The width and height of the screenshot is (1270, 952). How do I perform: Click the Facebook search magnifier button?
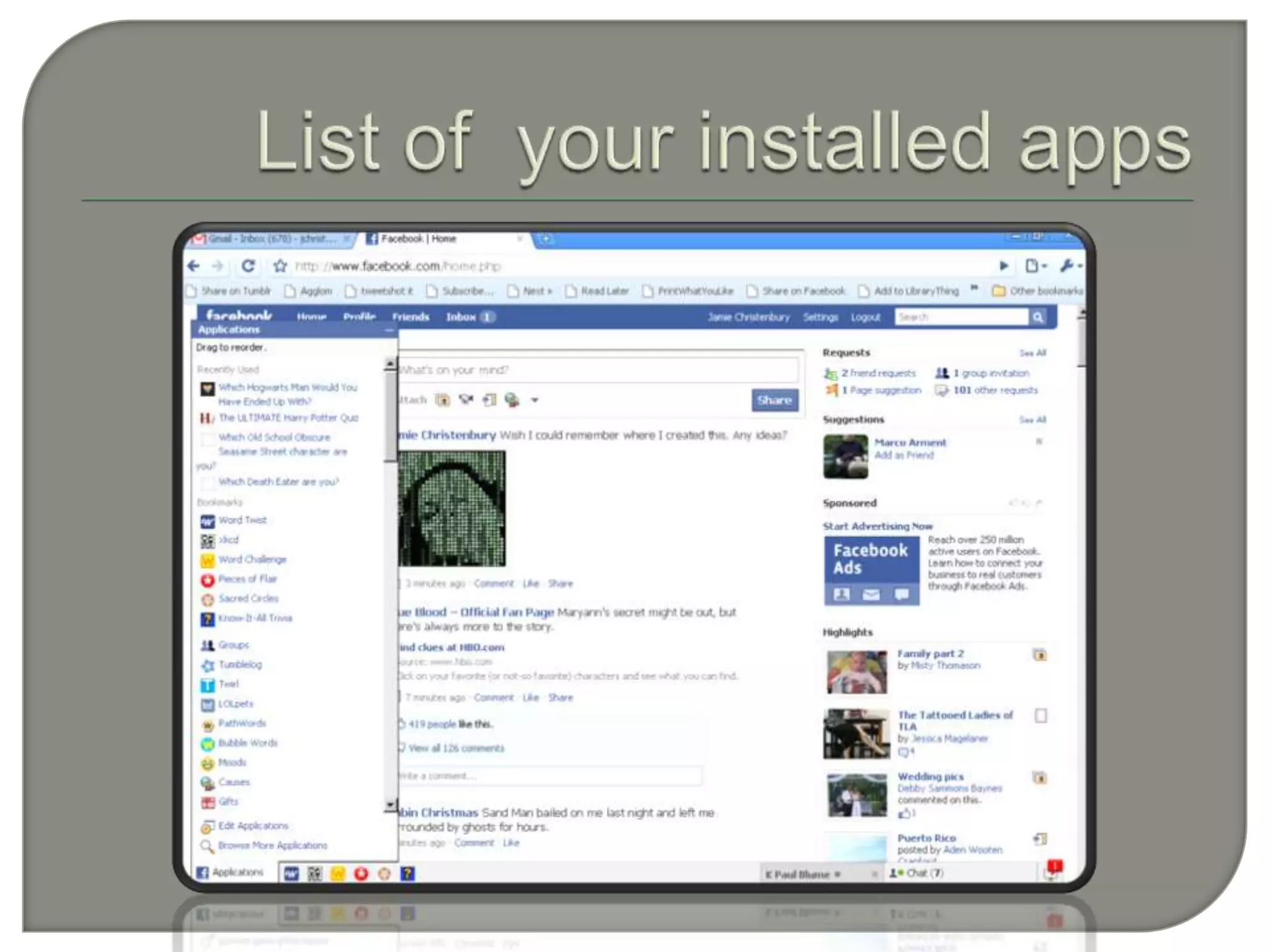pyautogui.click(x=1037, y=317)
